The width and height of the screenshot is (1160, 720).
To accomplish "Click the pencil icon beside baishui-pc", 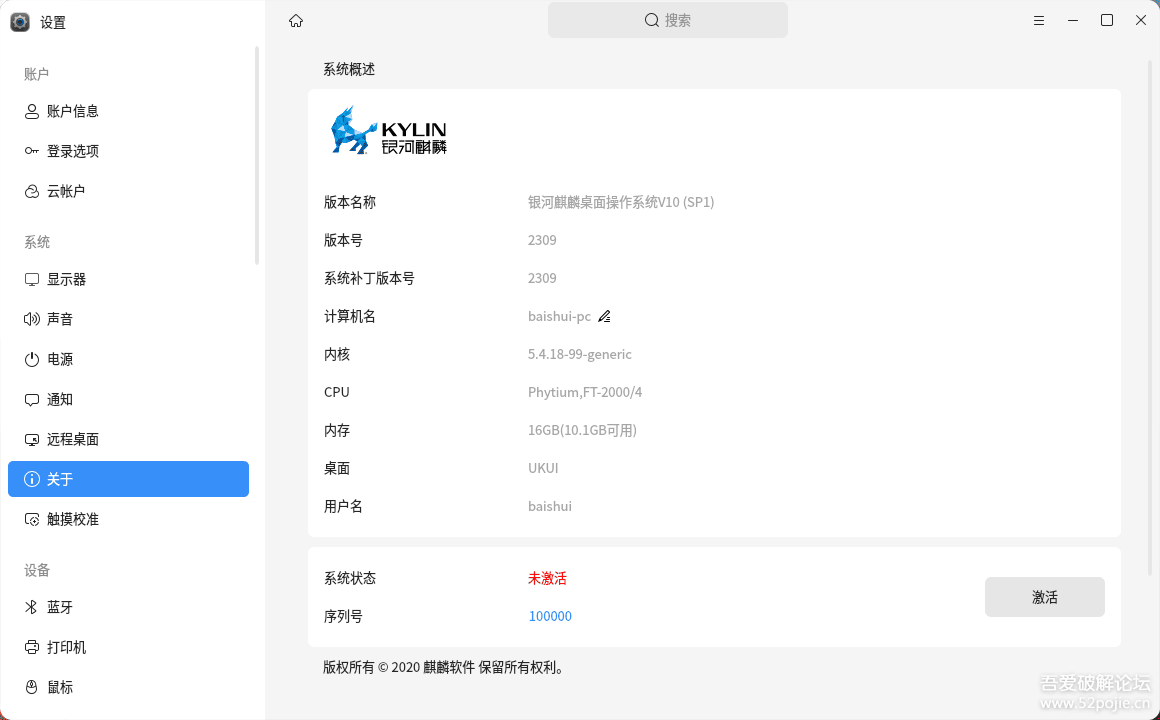I will coord(604,317).
